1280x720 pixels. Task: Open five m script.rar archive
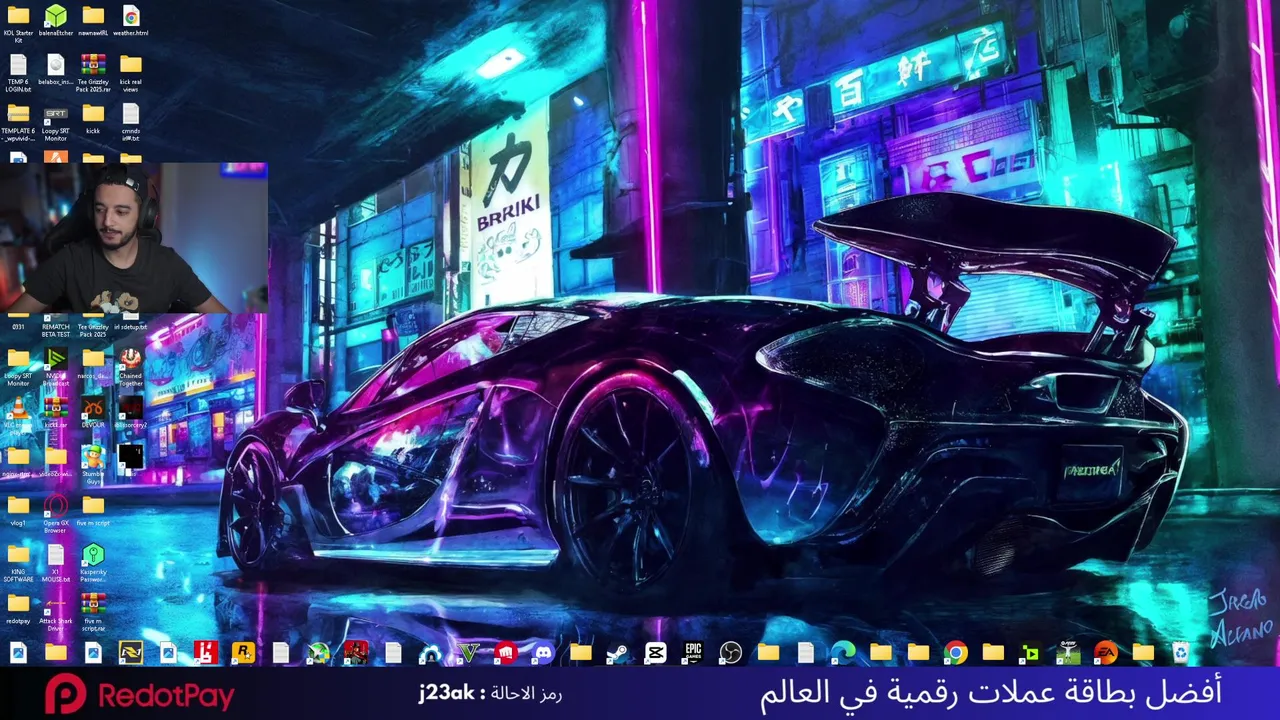[x=93, y=612]
